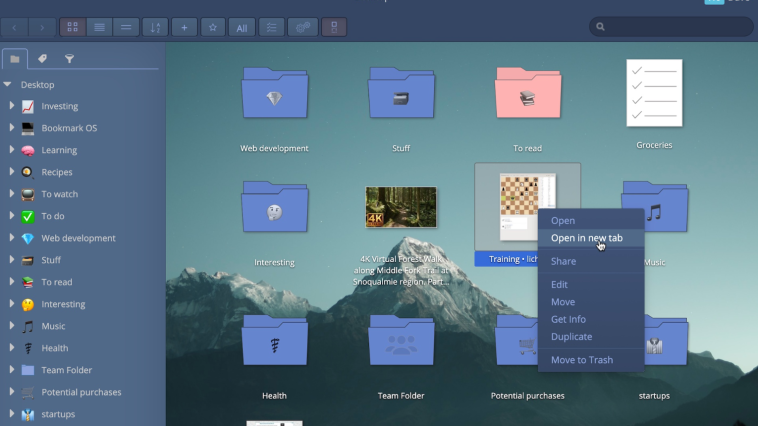The height and width of the screenshot is (426, 758).
Task: Click the plus add-new icon
Action: [x=184, y=27]
